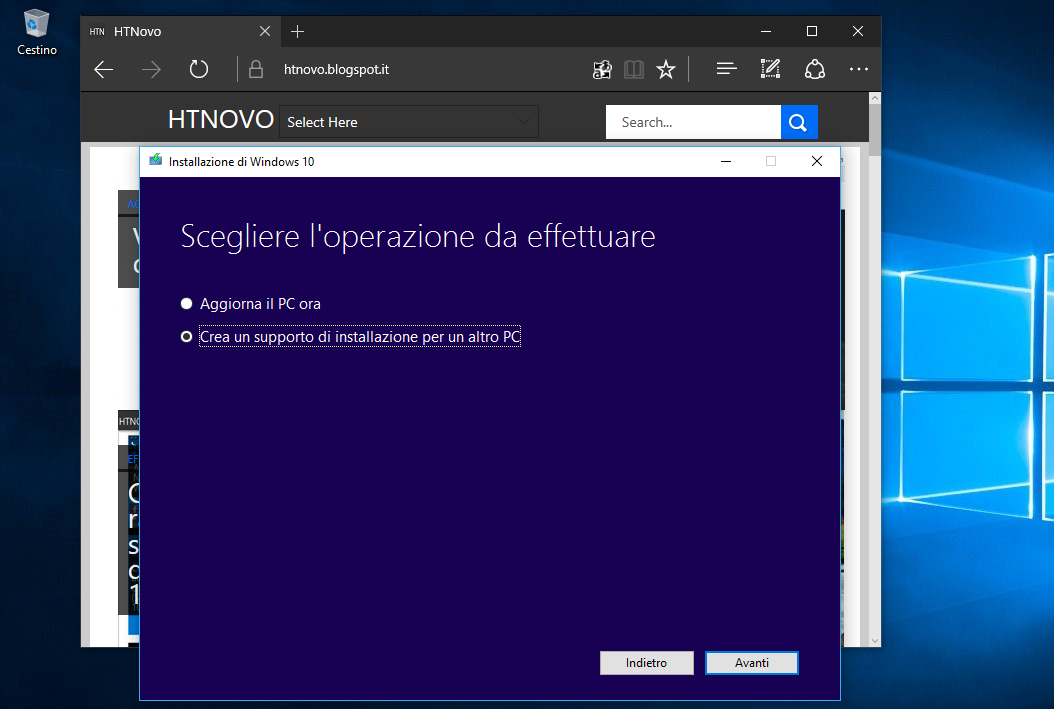Select Aggiorna il PC ora radio button
The image size is (1054, 709).
tap(186, 304)
